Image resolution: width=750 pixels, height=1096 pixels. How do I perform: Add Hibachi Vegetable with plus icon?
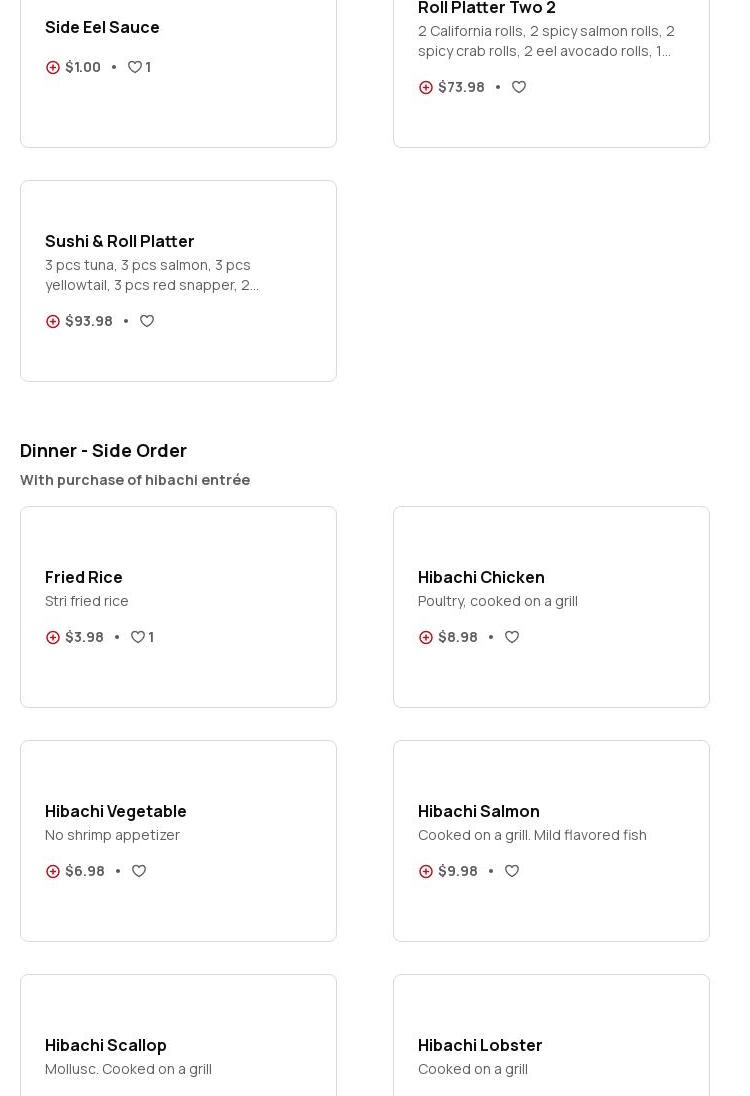[x=53, y=871]
